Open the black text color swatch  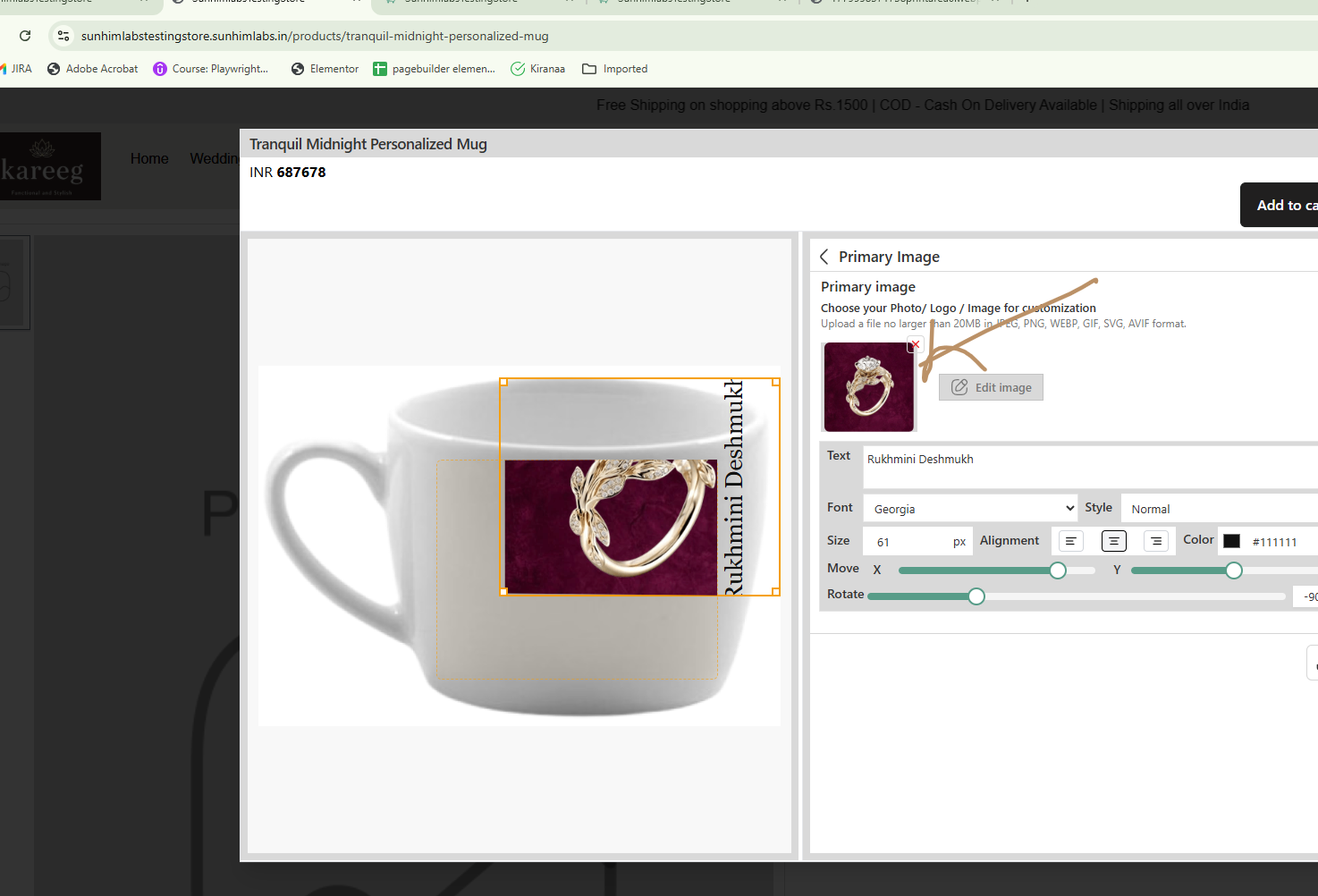pos(1232,541)
